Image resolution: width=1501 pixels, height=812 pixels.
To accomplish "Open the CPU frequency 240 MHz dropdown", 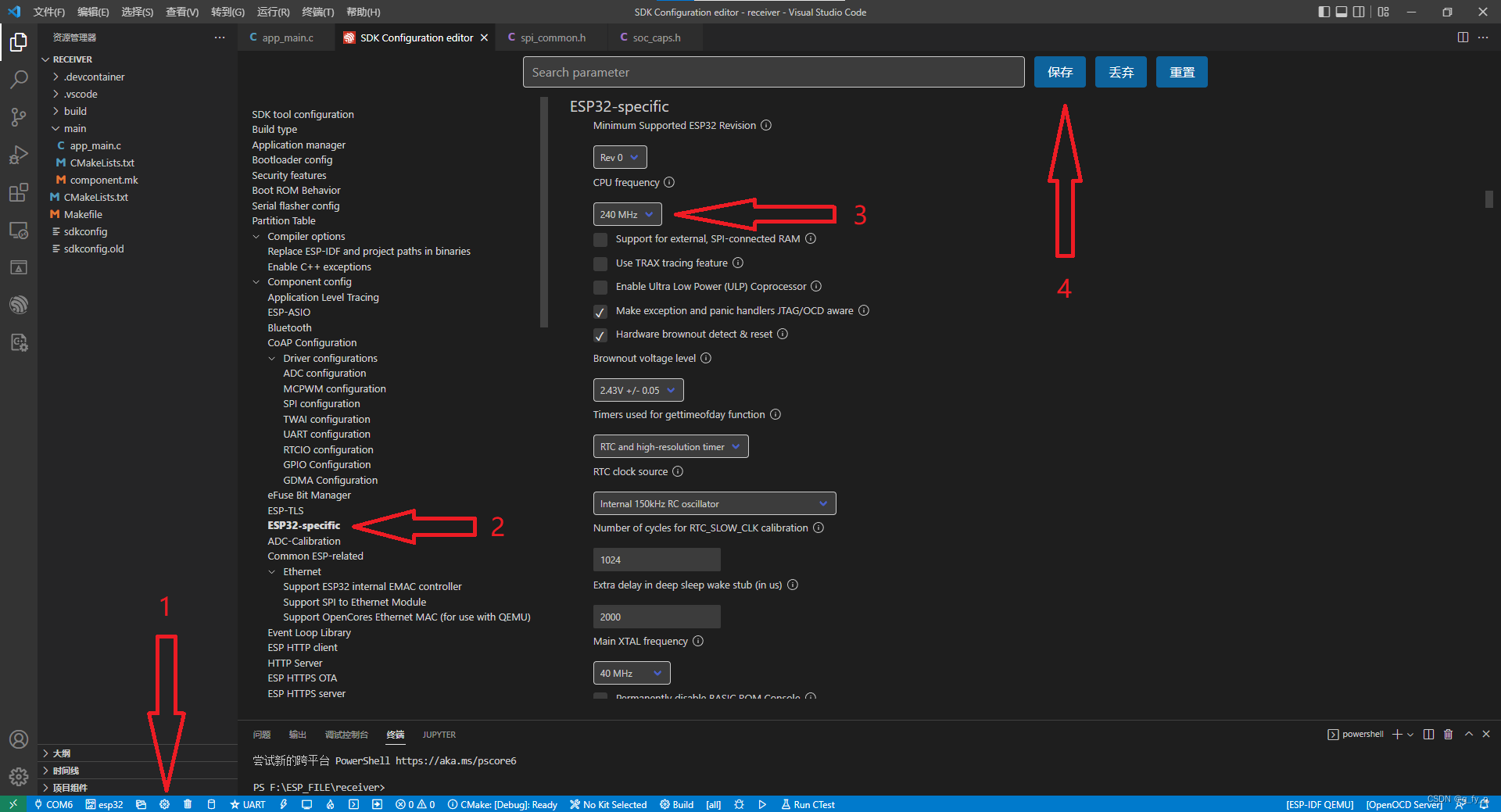I will pos(627,214).
